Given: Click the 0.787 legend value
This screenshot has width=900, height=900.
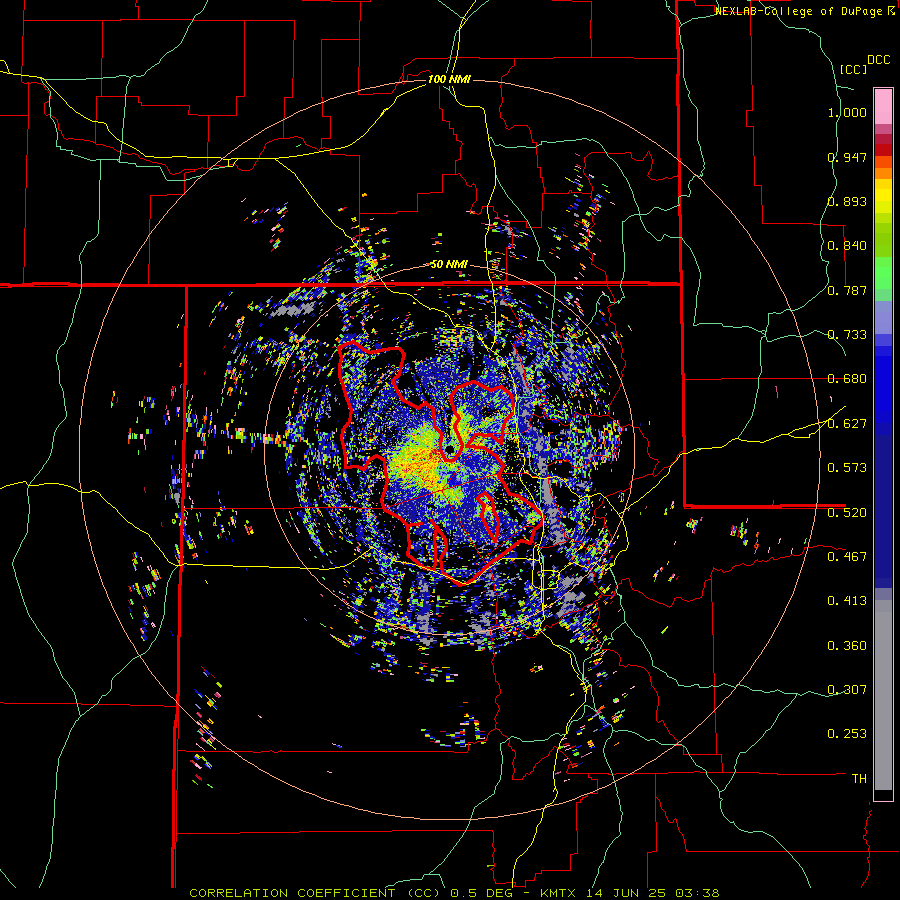Looking at the screenshot, I should tap(847, 290).
